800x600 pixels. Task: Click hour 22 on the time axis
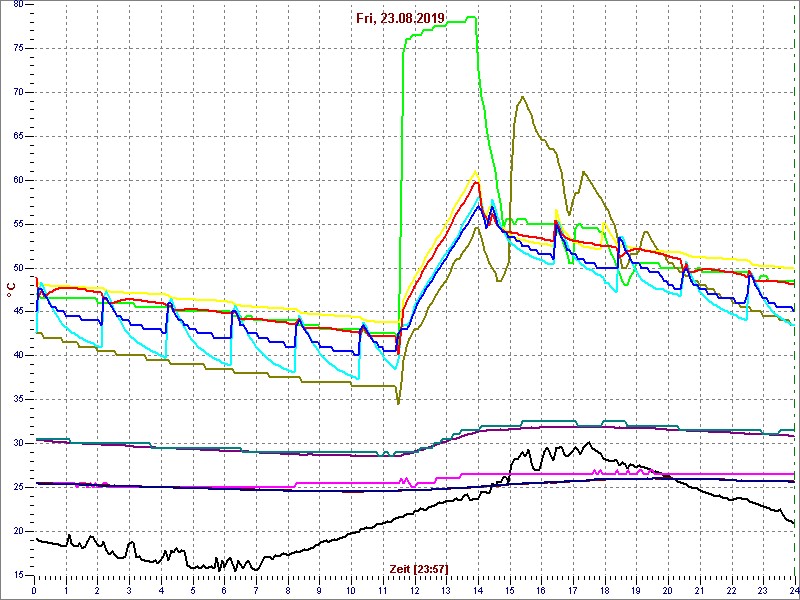coord(731,589)
